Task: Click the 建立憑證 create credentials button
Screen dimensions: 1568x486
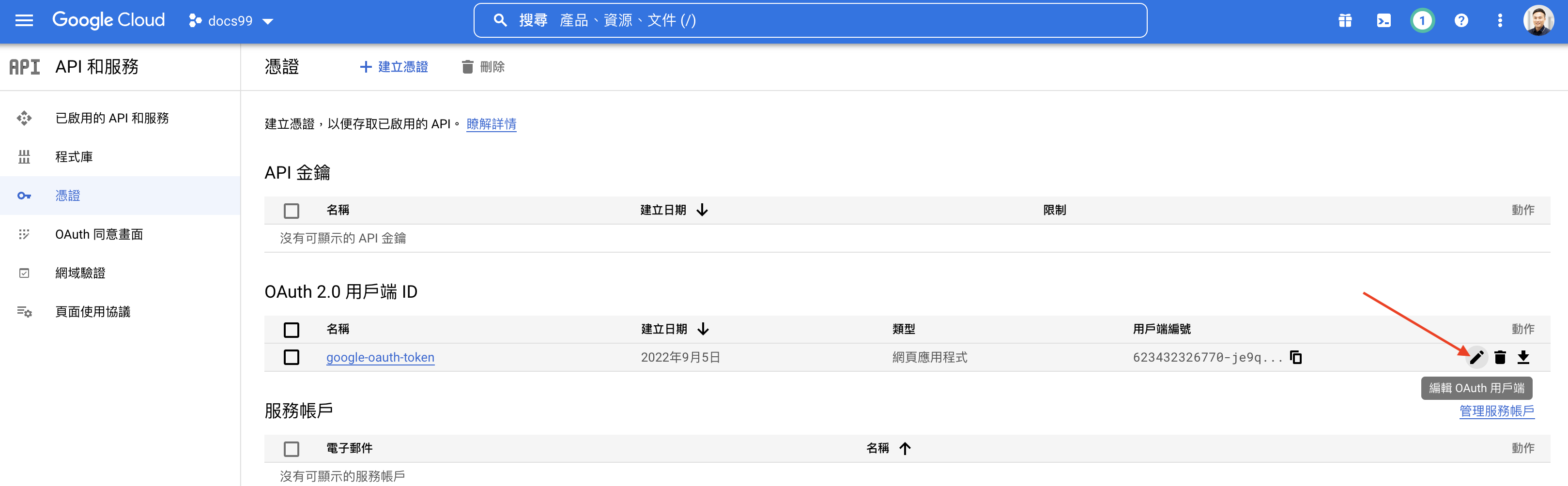Action: click(394, 67)
